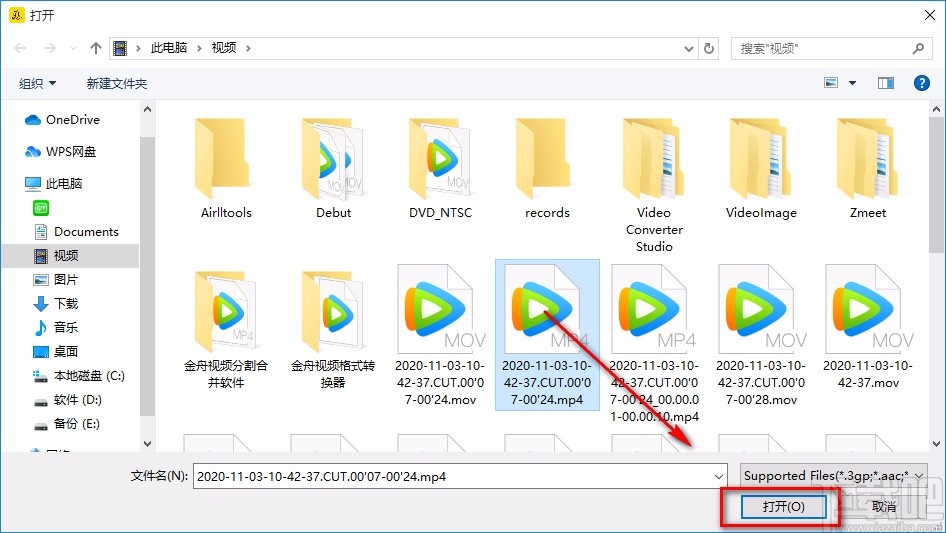946x533 pixels.
Task: Open help with the question icon
Action: pos(922,83)
